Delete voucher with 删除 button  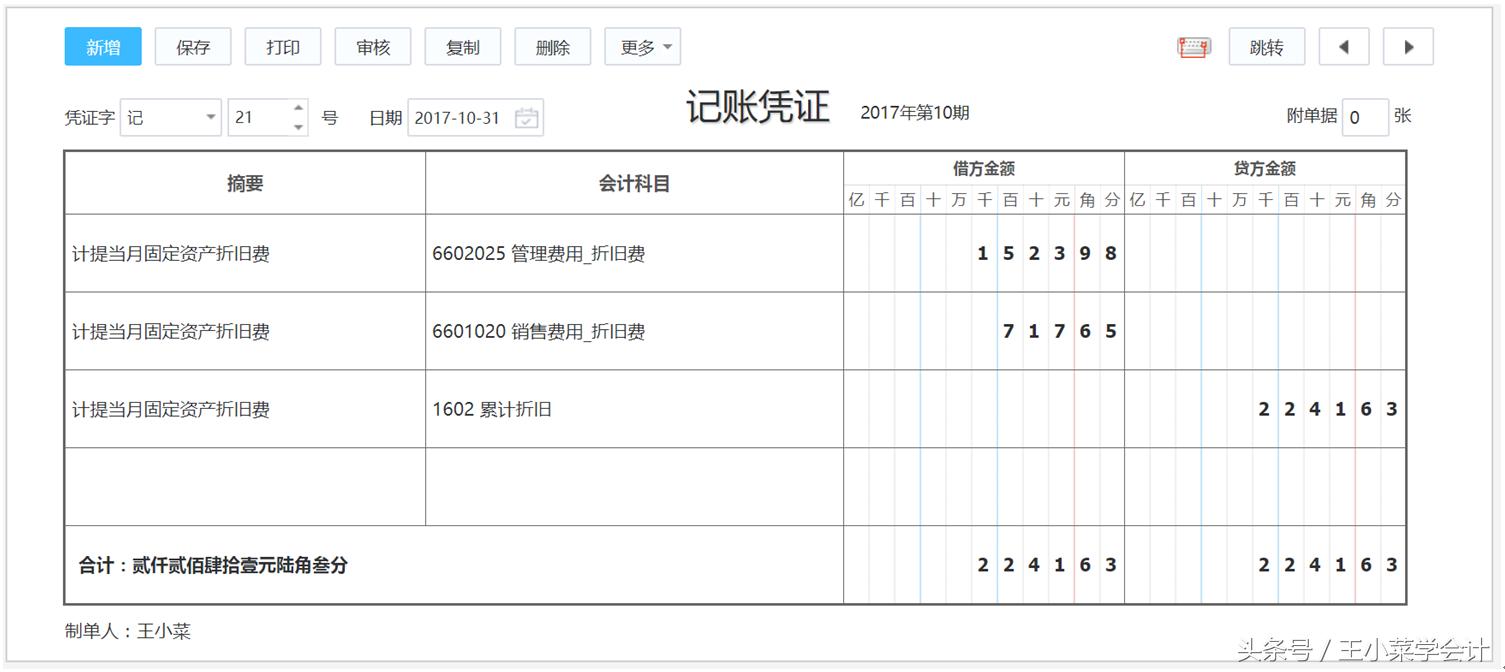tap(553, 47)
